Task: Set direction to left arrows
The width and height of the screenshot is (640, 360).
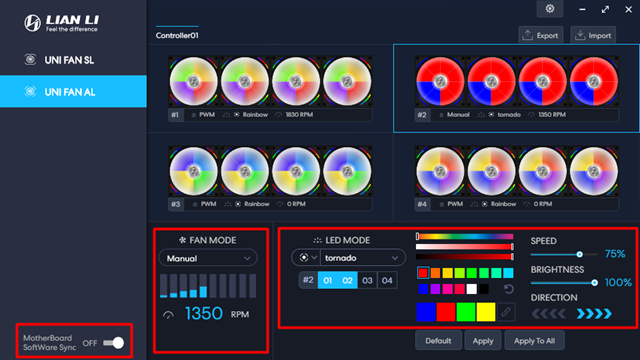Action: click(x=548, y=313)
